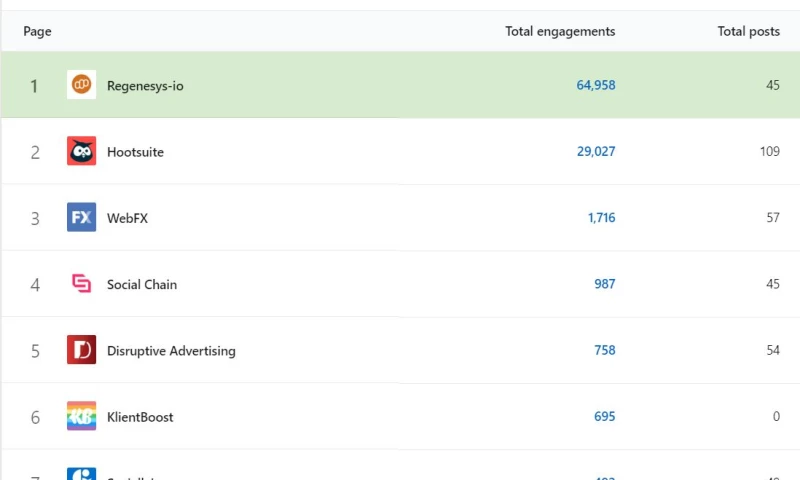Open the Disruptive Advertising page name
Viewport: 800px width, 480px height.
click(x=171, y=351)
